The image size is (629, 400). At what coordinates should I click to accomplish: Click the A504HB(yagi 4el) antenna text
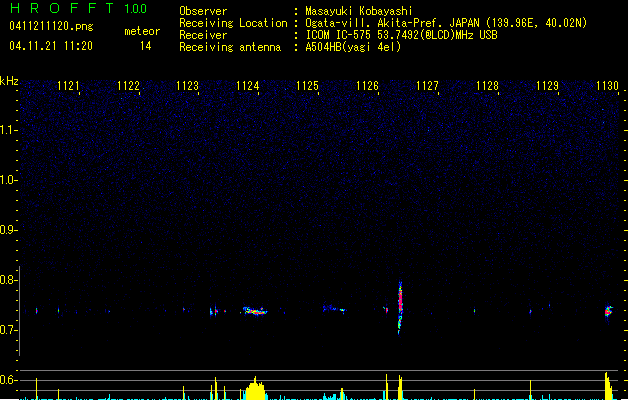click(353, 47)
